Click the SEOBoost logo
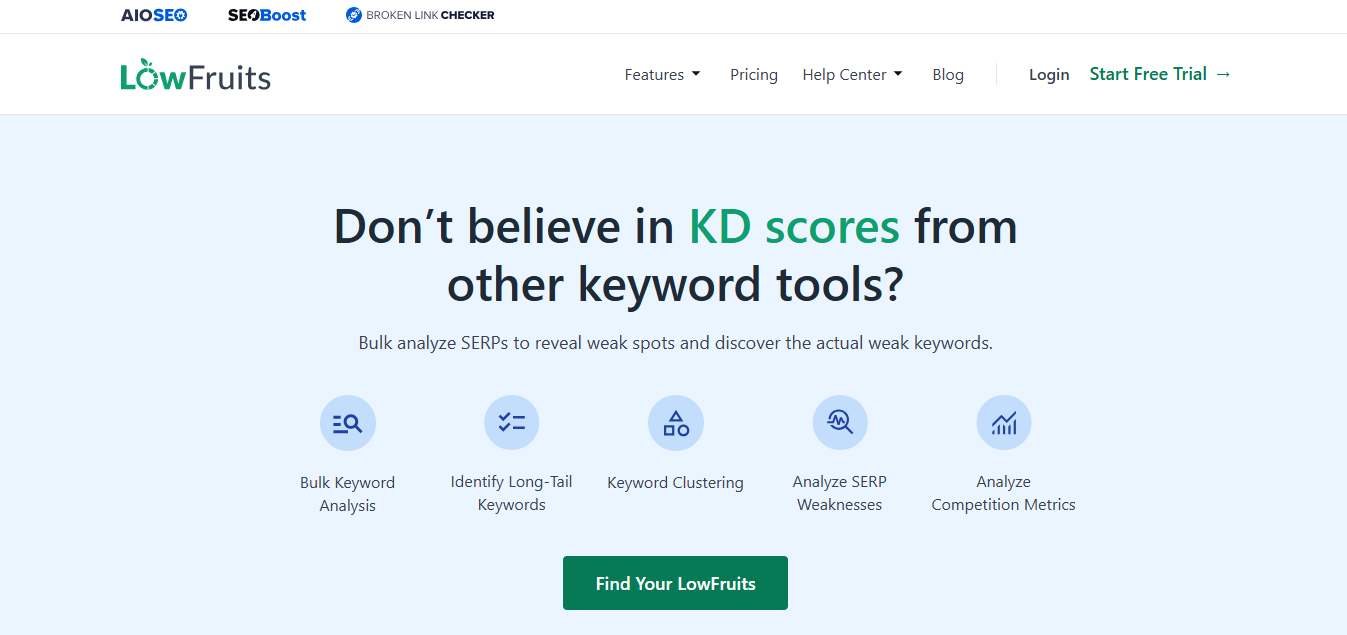The image size is (1347, 635). point(267,15)
